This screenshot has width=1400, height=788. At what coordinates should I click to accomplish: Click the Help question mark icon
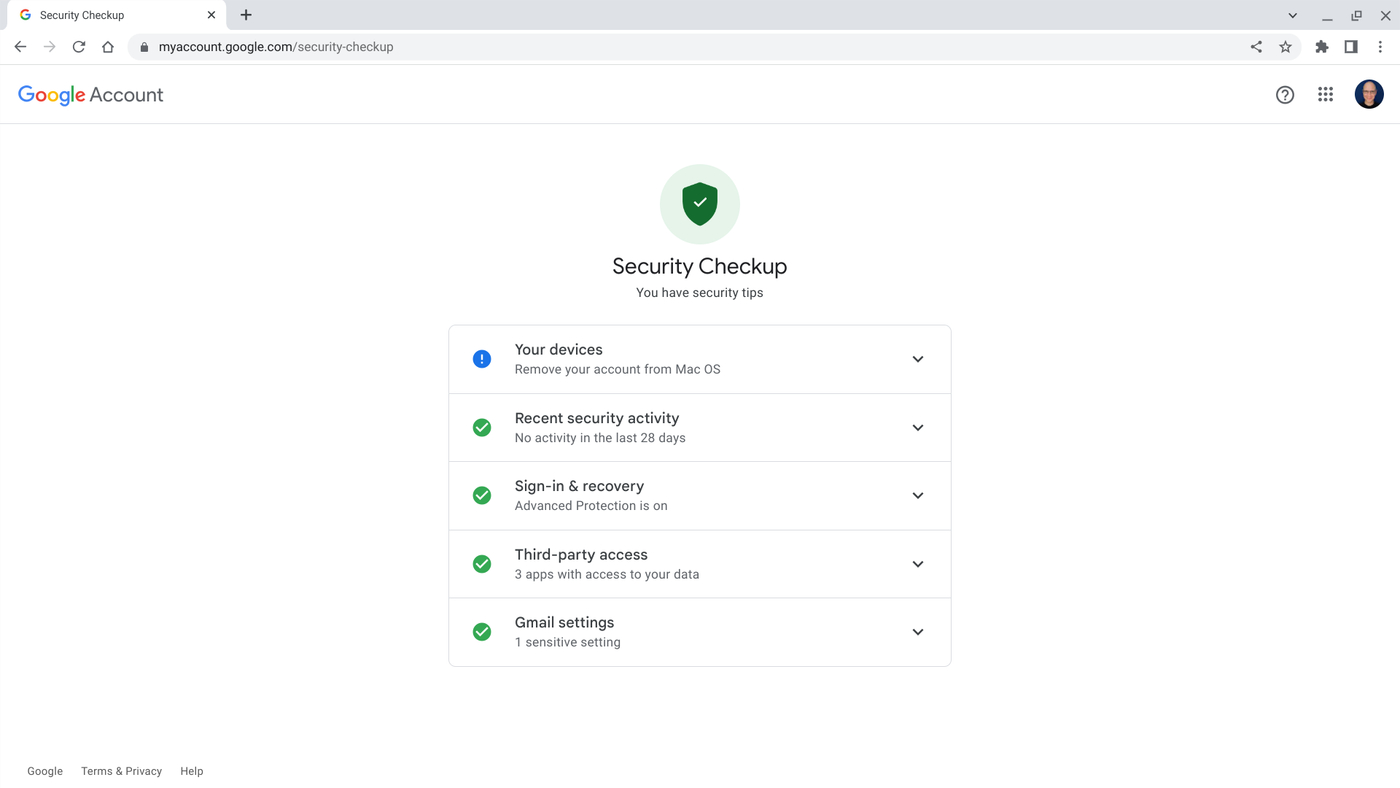[1284, 93]
